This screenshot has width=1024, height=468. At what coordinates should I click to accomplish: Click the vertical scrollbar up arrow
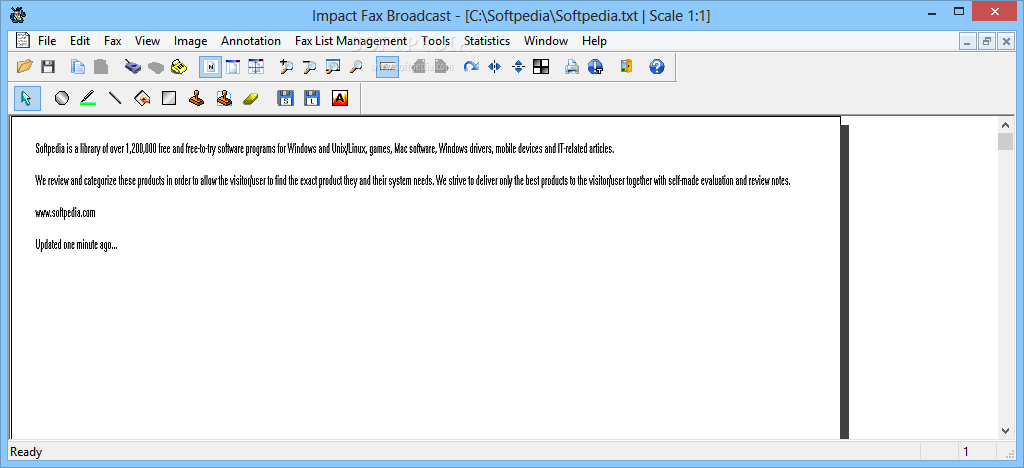point(1005,124)
